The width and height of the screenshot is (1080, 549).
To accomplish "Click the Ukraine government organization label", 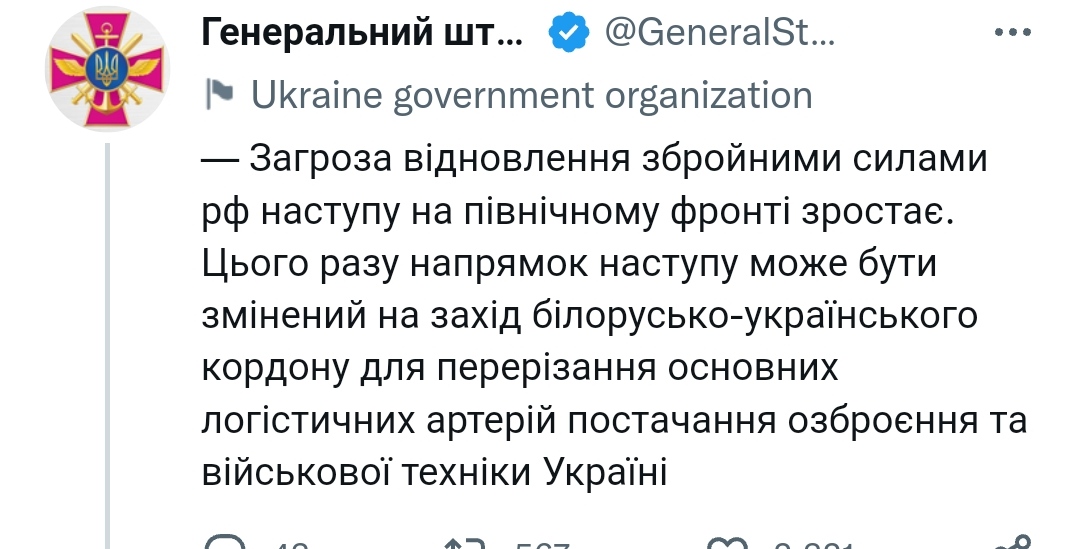I will pyautogui.click(x=531, y=95).
